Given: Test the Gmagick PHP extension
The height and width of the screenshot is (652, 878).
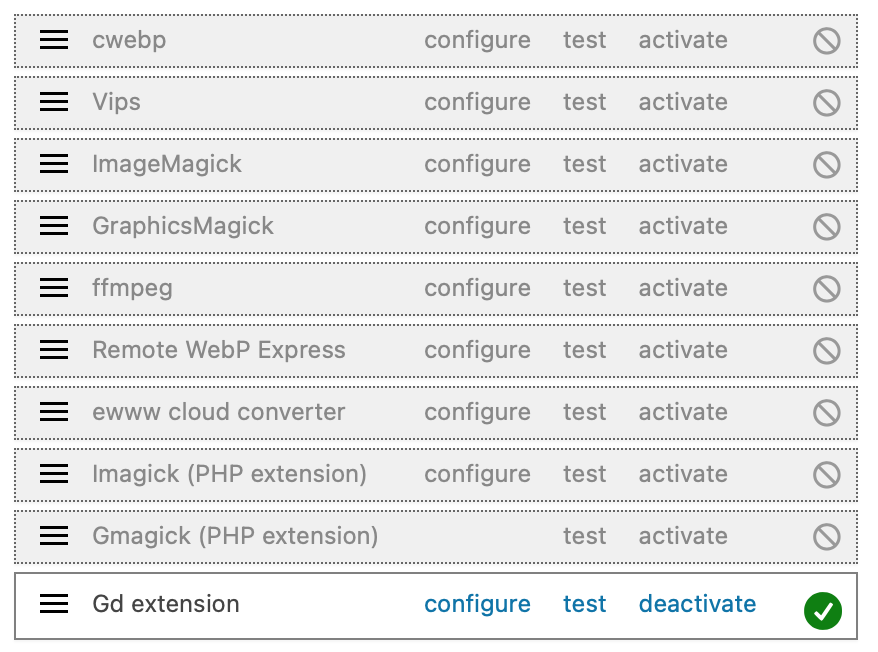Looking at the screenshot, I should pos(585,536).
